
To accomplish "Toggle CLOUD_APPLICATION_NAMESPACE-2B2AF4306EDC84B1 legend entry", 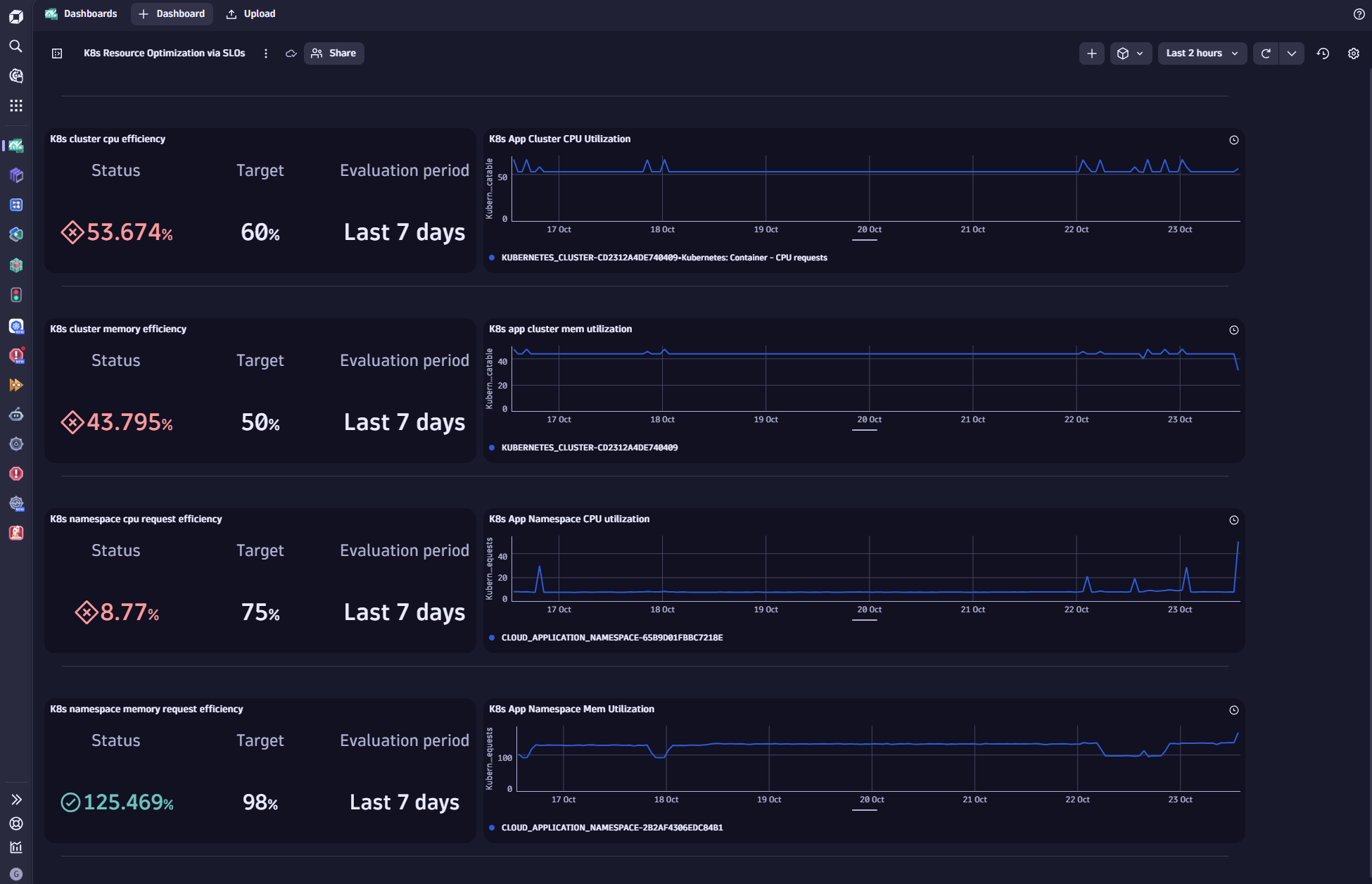I will [x=611, y=828].
